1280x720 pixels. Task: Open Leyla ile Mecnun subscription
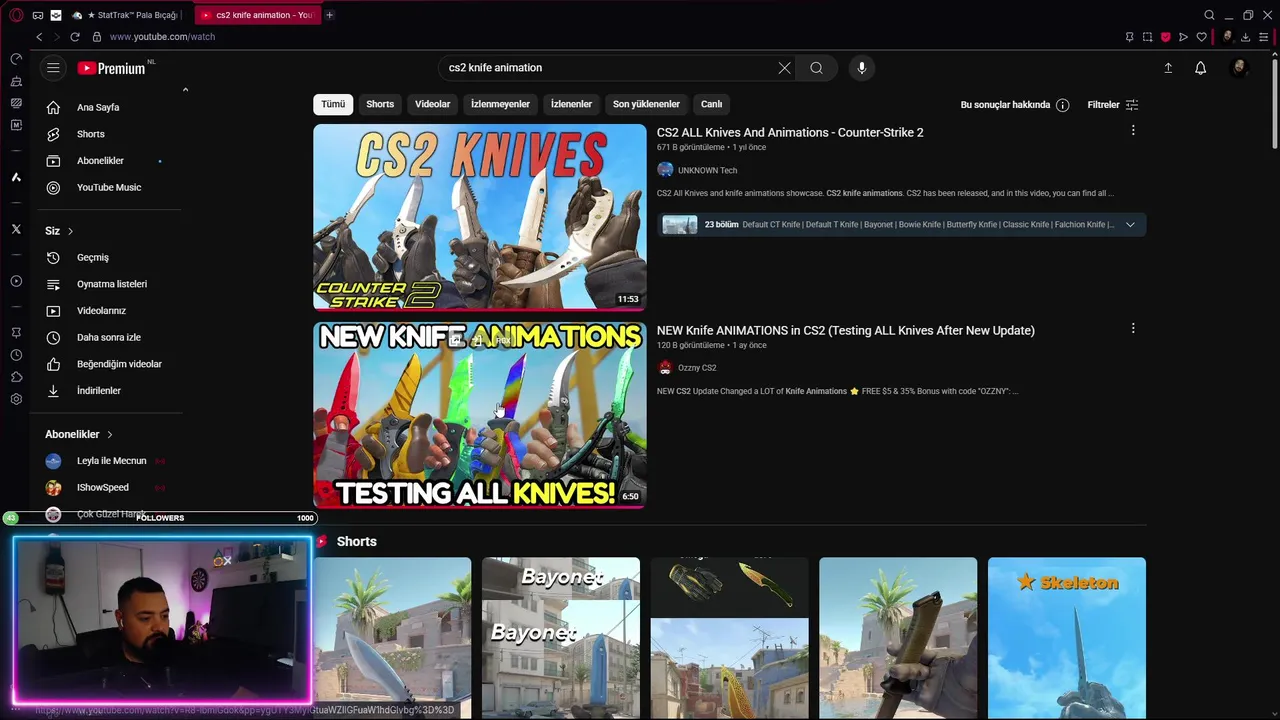point(112,461)
